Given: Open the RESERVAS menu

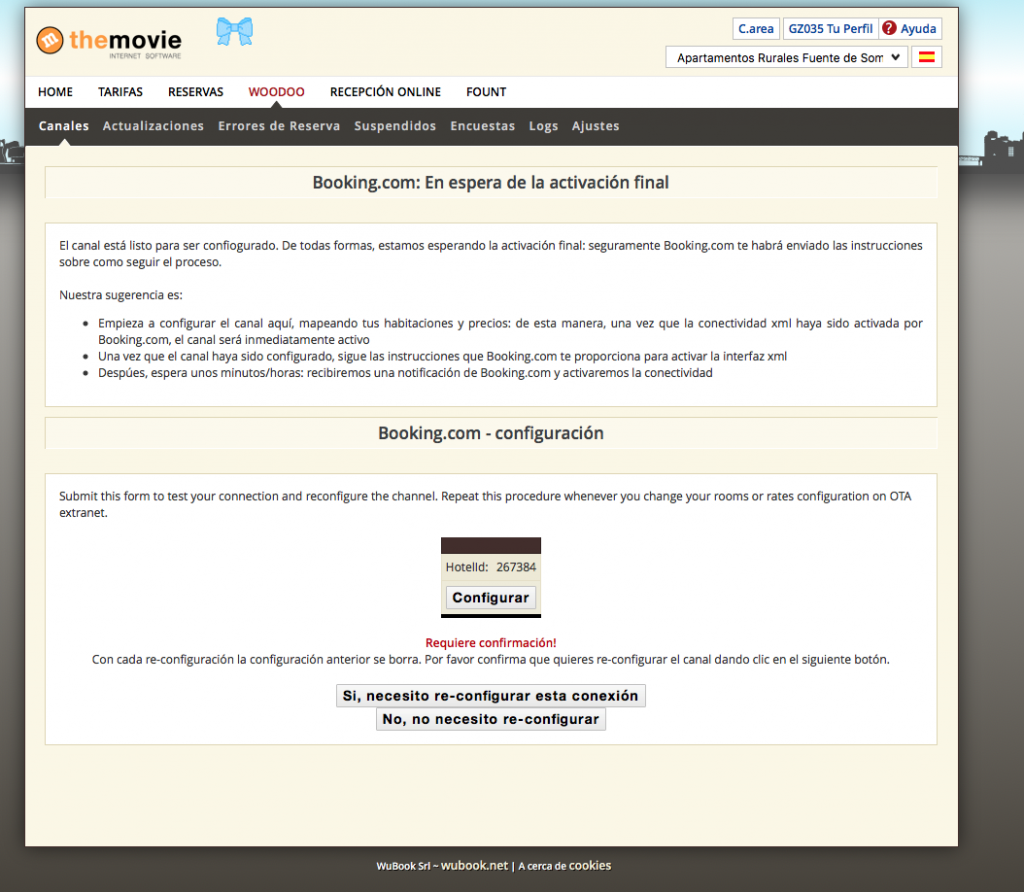Looking at the screenshot, I should 195,92.
